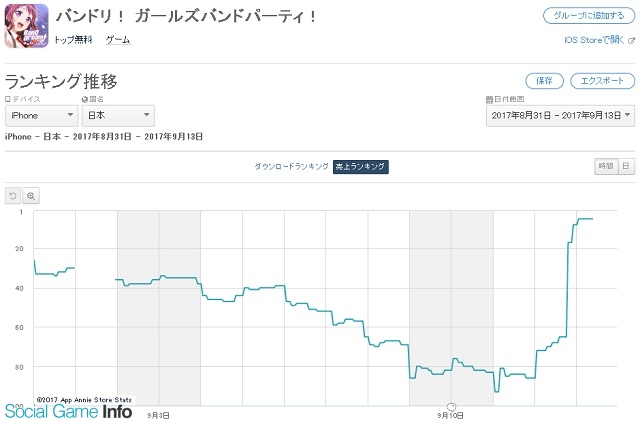640x424 pixels.
Task: Open the 日本 country dropdown
Action: click(x=118, y=115)
